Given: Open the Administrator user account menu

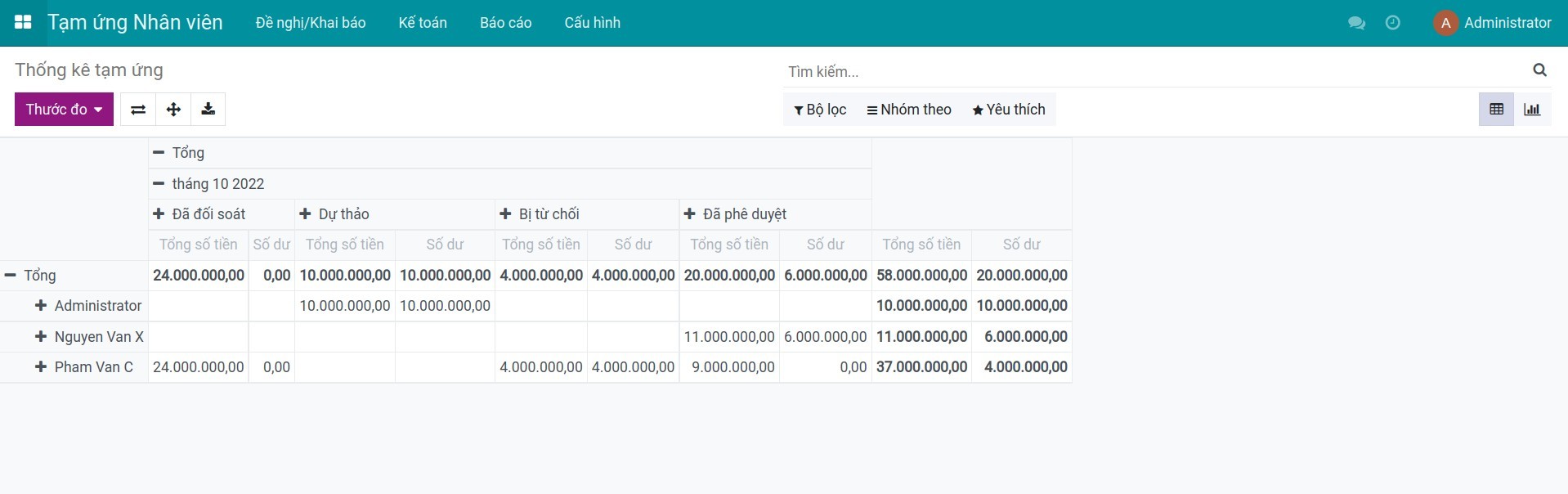Looking at the screenshot, I should click(x=1492, y=23).
